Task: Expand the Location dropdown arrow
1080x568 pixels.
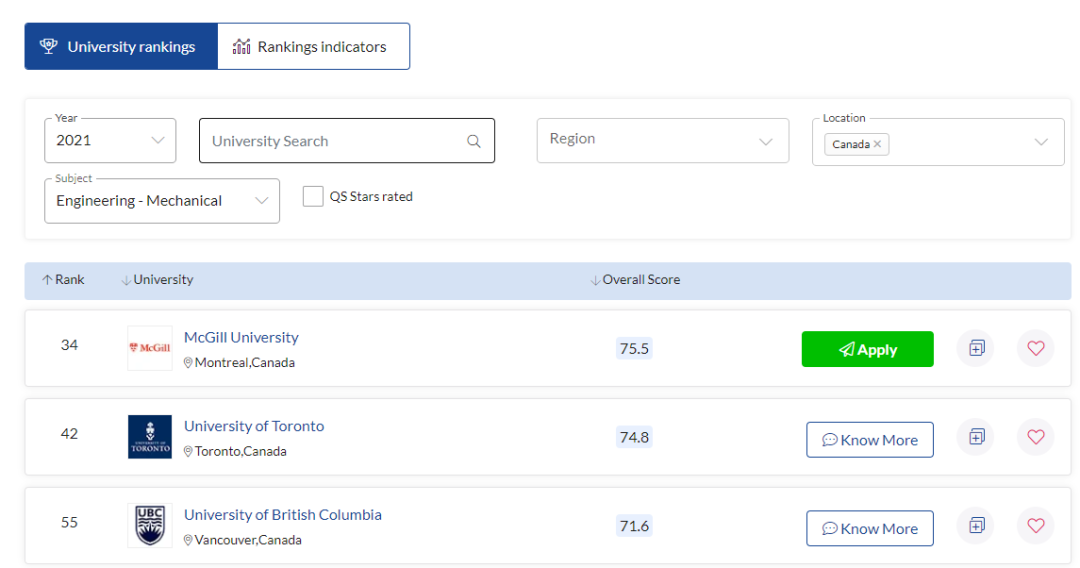Action: (x=1041, y=142)
